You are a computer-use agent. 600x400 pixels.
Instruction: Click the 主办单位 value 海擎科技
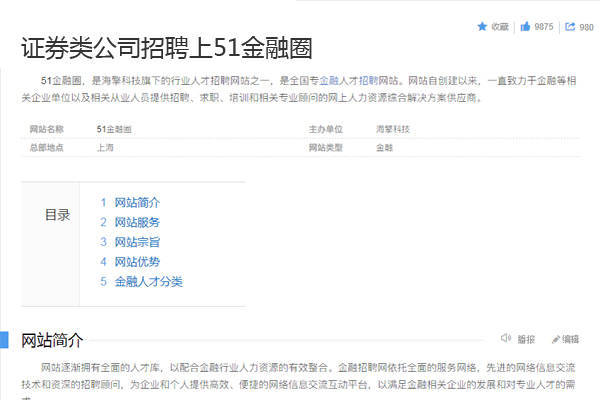click(x=393, y=129)
